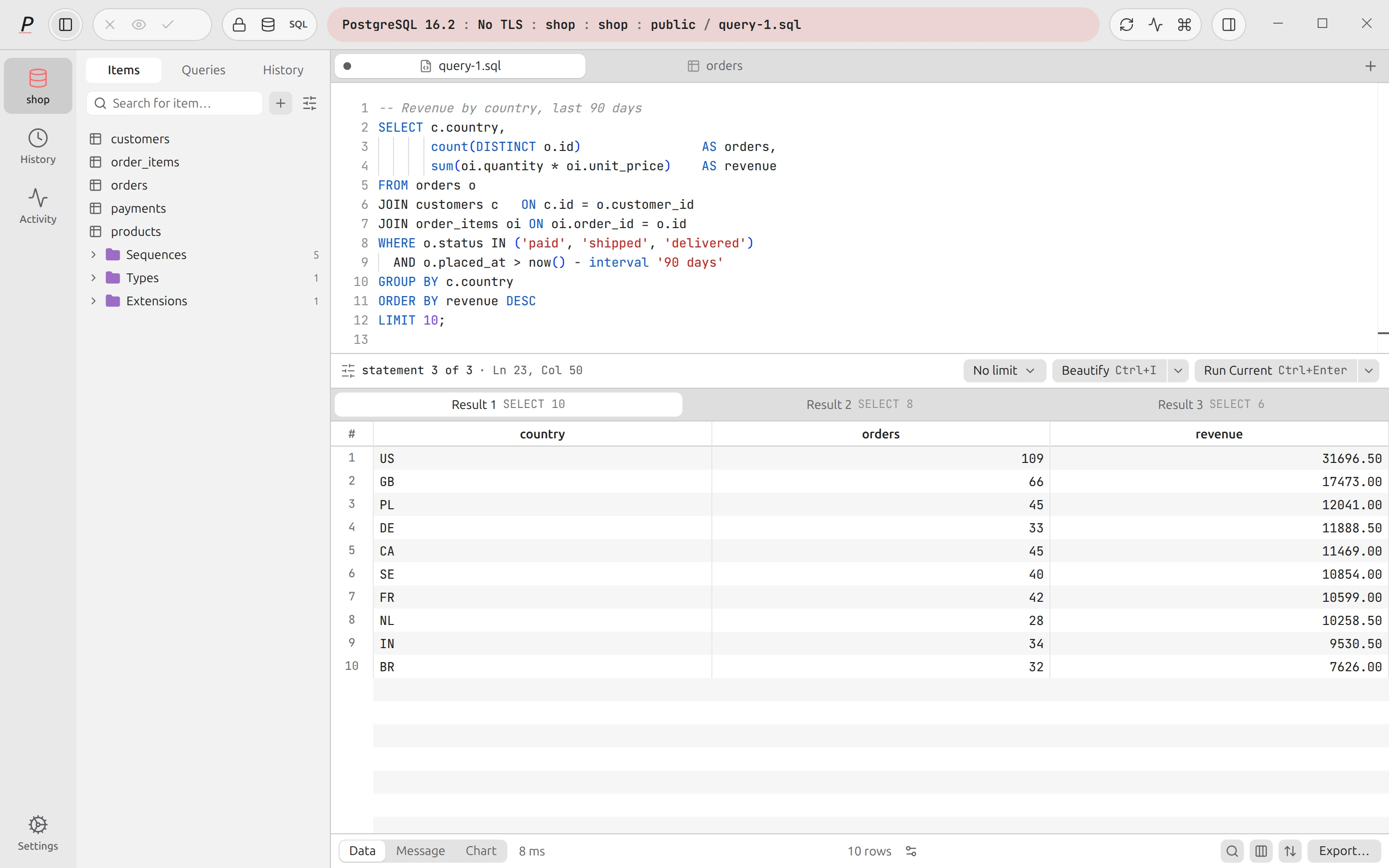Click the Search for item field
The width and height of the screenshot is (1389, 868).
pos(175,103)
